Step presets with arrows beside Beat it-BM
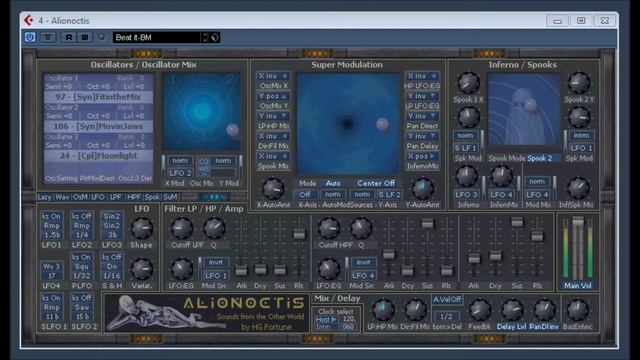Screen dimensions: 640x360 pos(204,38)
